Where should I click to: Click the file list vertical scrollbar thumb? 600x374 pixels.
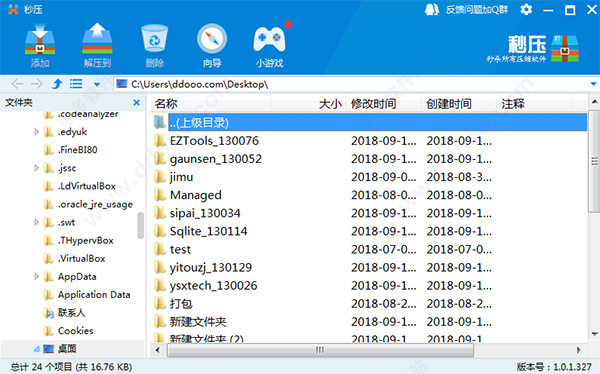pos(594,162)
